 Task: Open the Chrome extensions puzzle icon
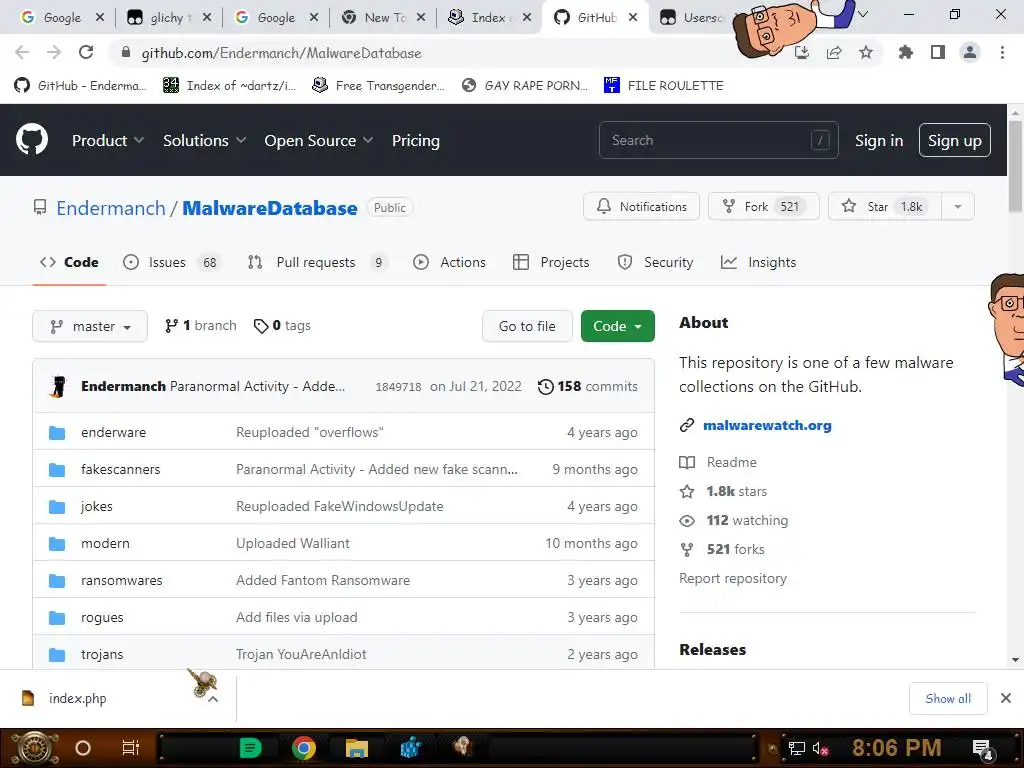coord(906,53)
